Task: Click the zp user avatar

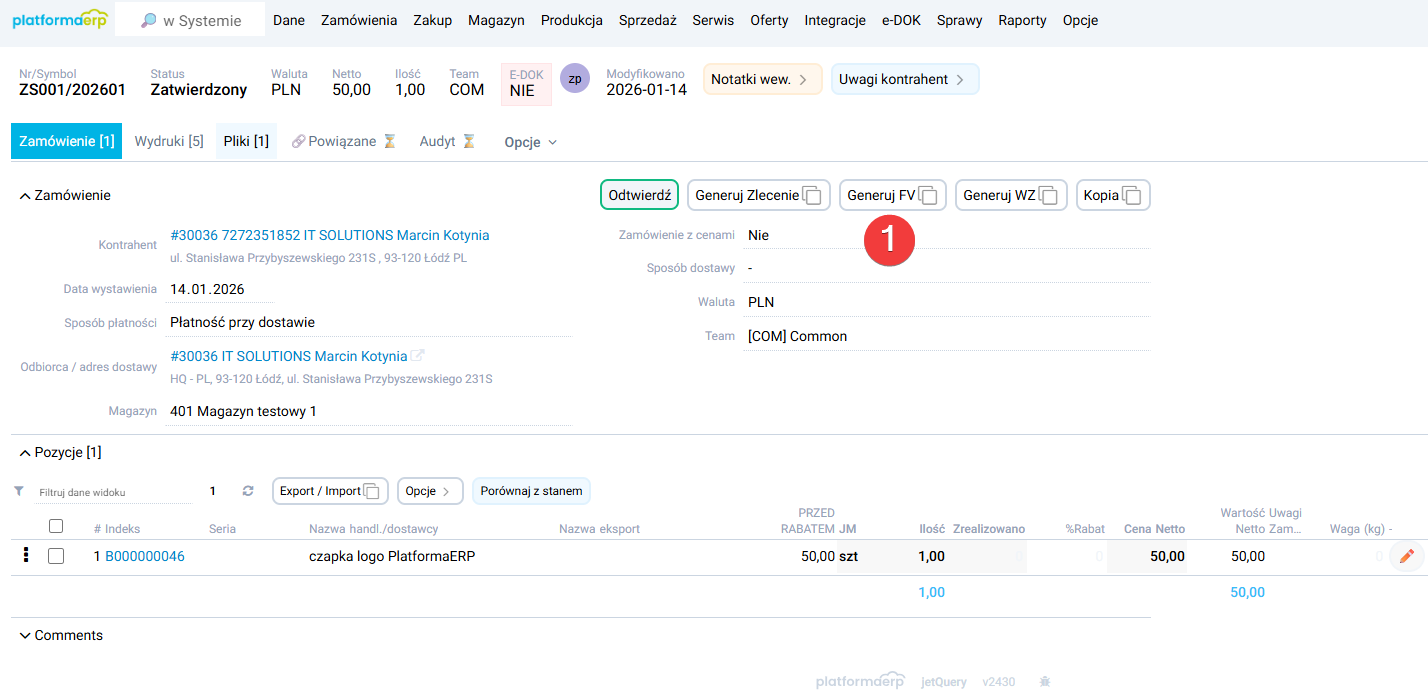Action: pos(575,78)
